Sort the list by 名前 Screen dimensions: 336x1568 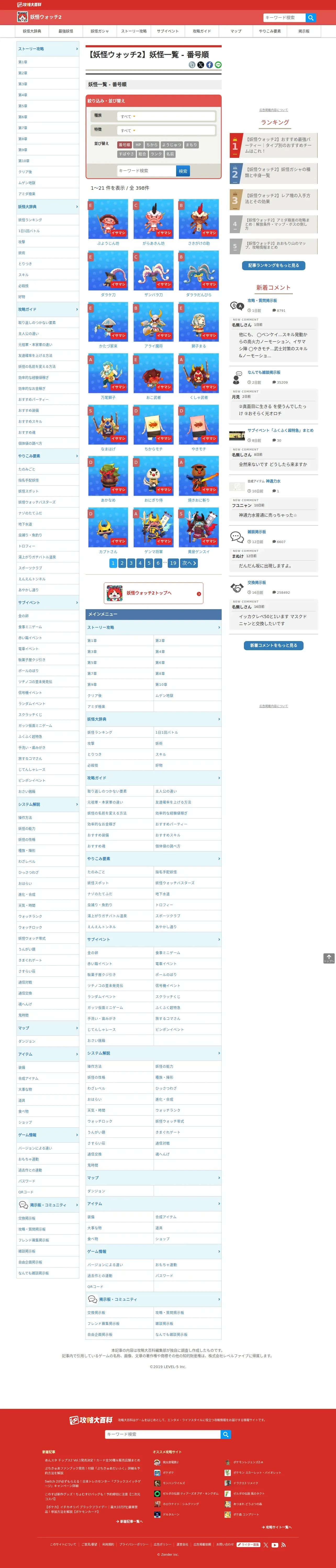[170, 154]
